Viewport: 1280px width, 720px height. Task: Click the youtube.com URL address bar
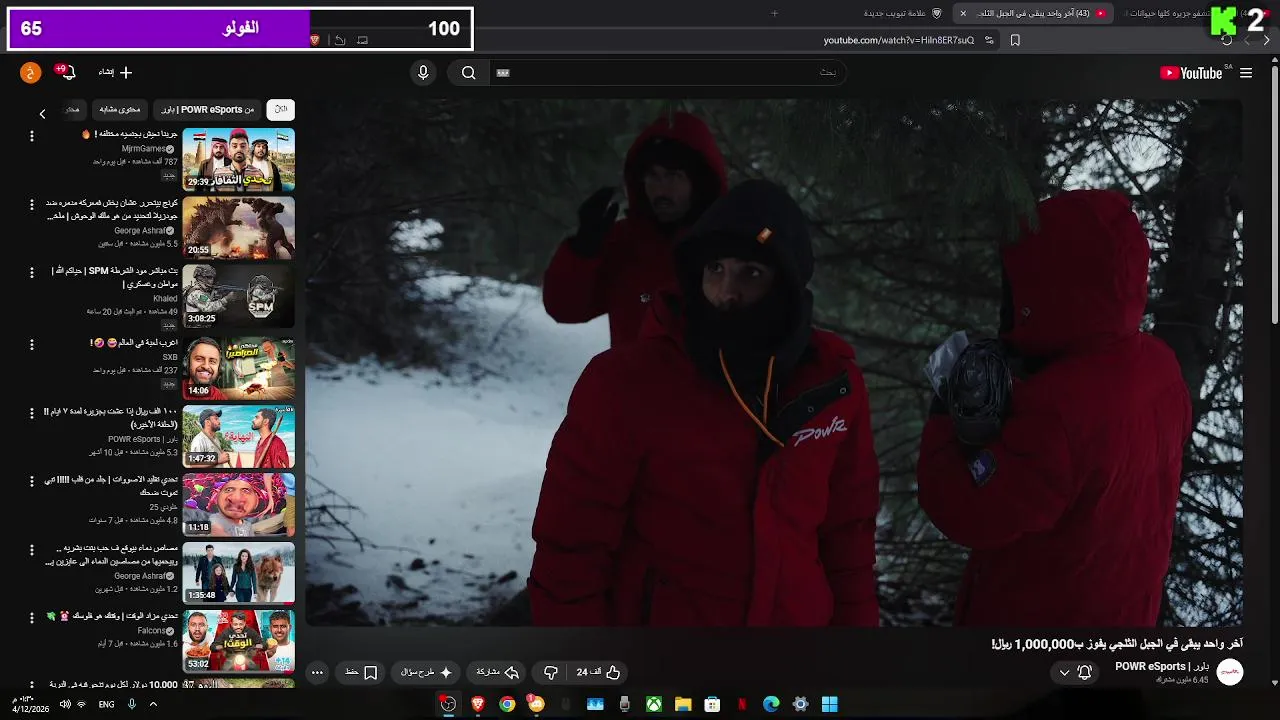pyautogui.click(x=898, y=40)
